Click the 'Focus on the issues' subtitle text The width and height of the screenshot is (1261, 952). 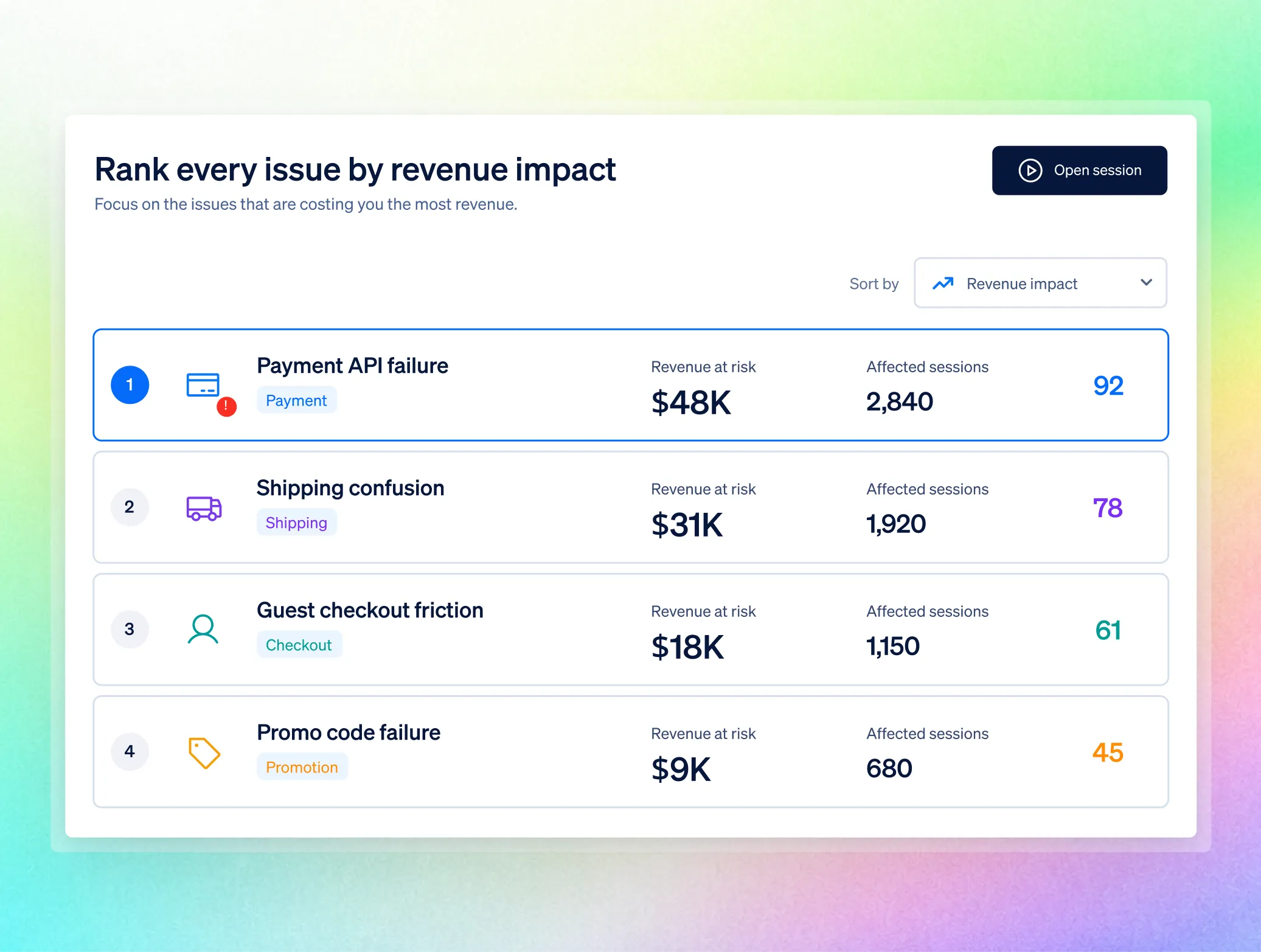[x=306, y=204]
